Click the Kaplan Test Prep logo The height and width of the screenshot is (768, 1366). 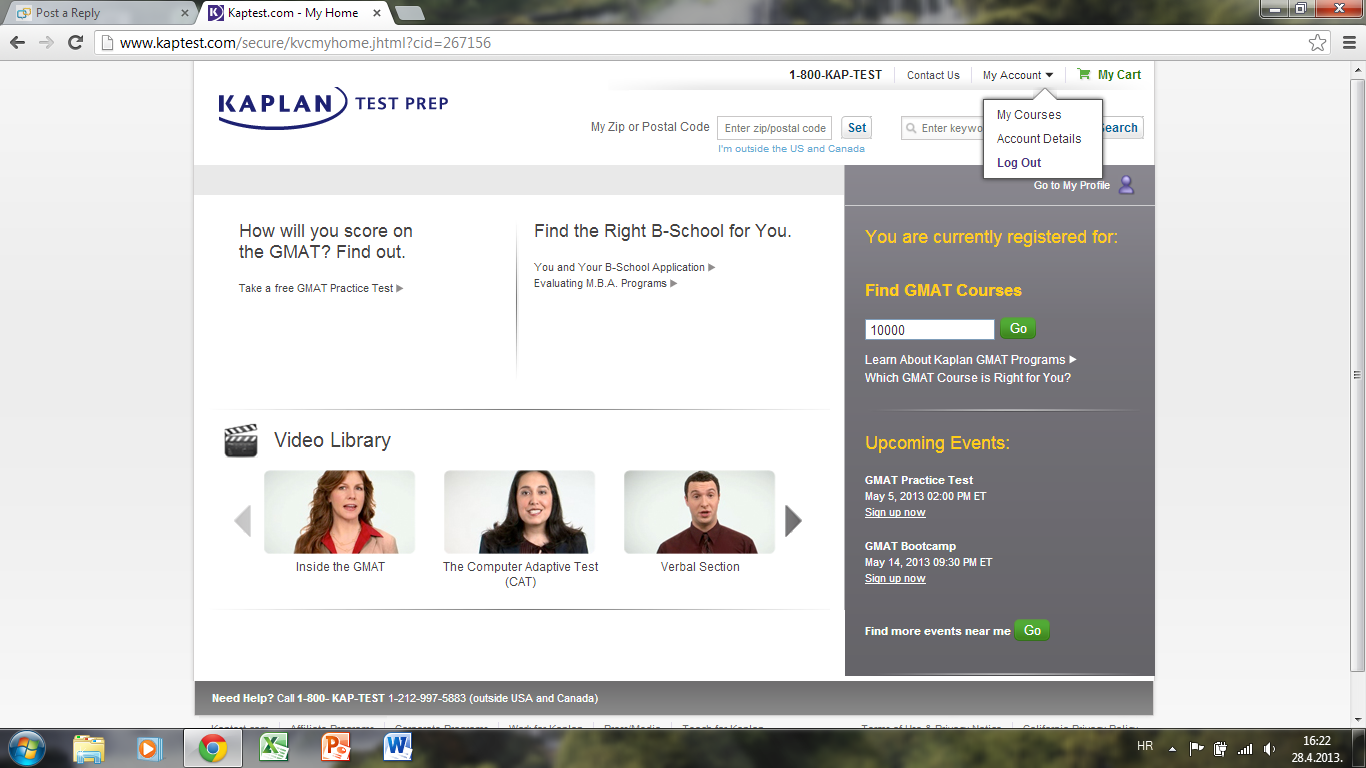[x=333, y=107]
